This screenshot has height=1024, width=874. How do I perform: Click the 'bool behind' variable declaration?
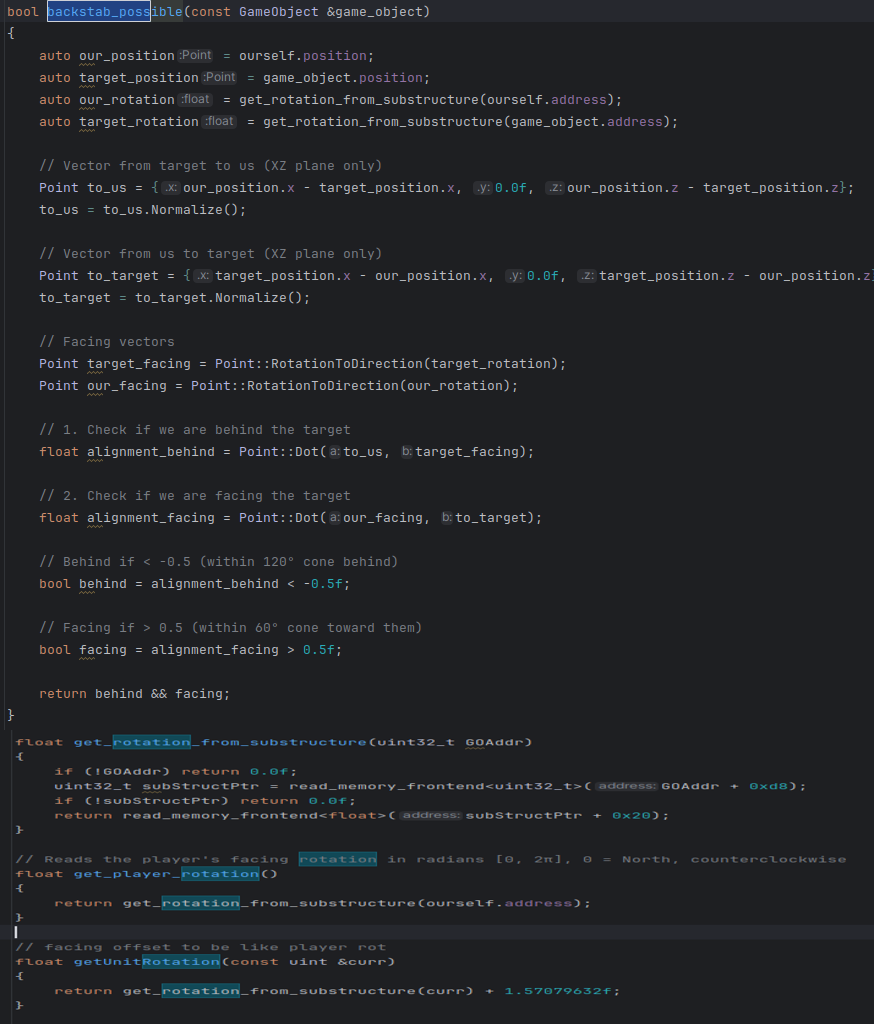tap(83, 584)
